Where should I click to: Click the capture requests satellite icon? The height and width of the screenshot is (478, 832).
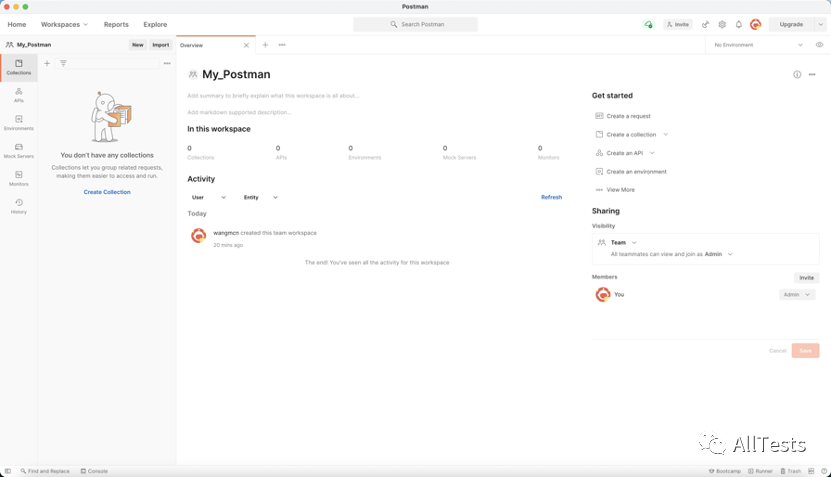coord(705,24)
